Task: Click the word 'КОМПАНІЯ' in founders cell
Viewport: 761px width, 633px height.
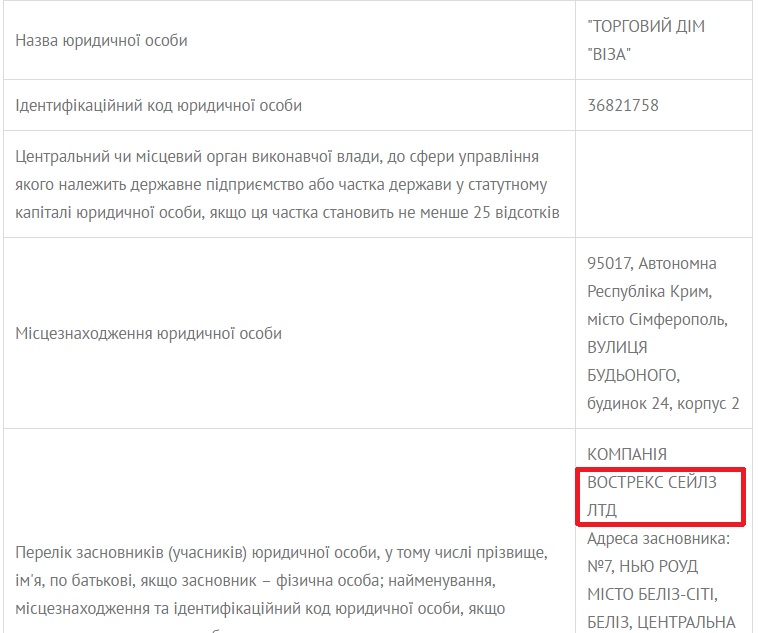Action: [x=626, y=455]
